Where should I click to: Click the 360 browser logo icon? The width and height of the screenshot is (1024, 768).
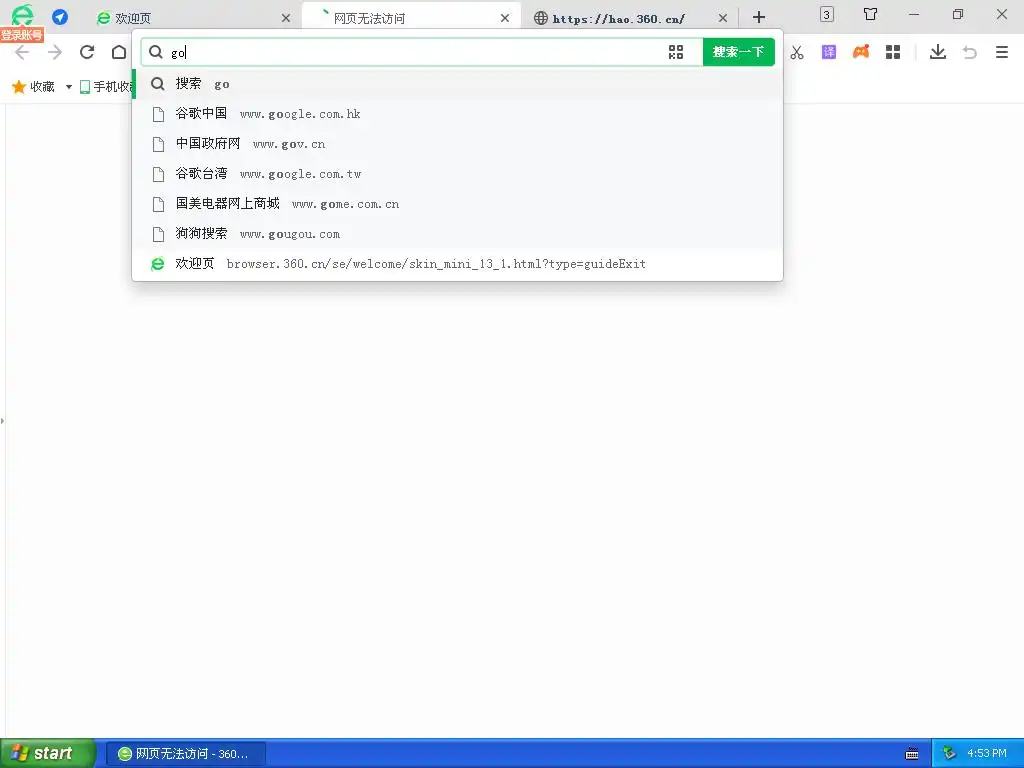point(22,14)
